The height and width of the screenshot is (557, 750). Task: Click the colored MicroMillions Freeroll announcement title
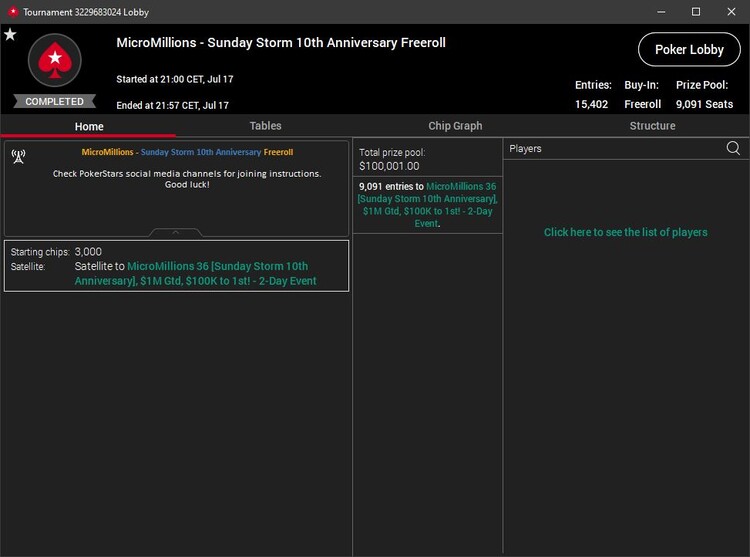pyautogui.click(x=187, y=152)
